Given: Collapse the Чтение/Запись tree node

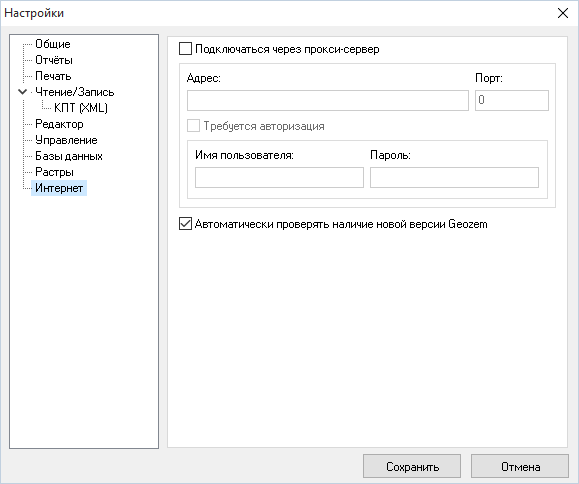Looking at the screenshot, I should pyautogui.click(x=23, y=92).
